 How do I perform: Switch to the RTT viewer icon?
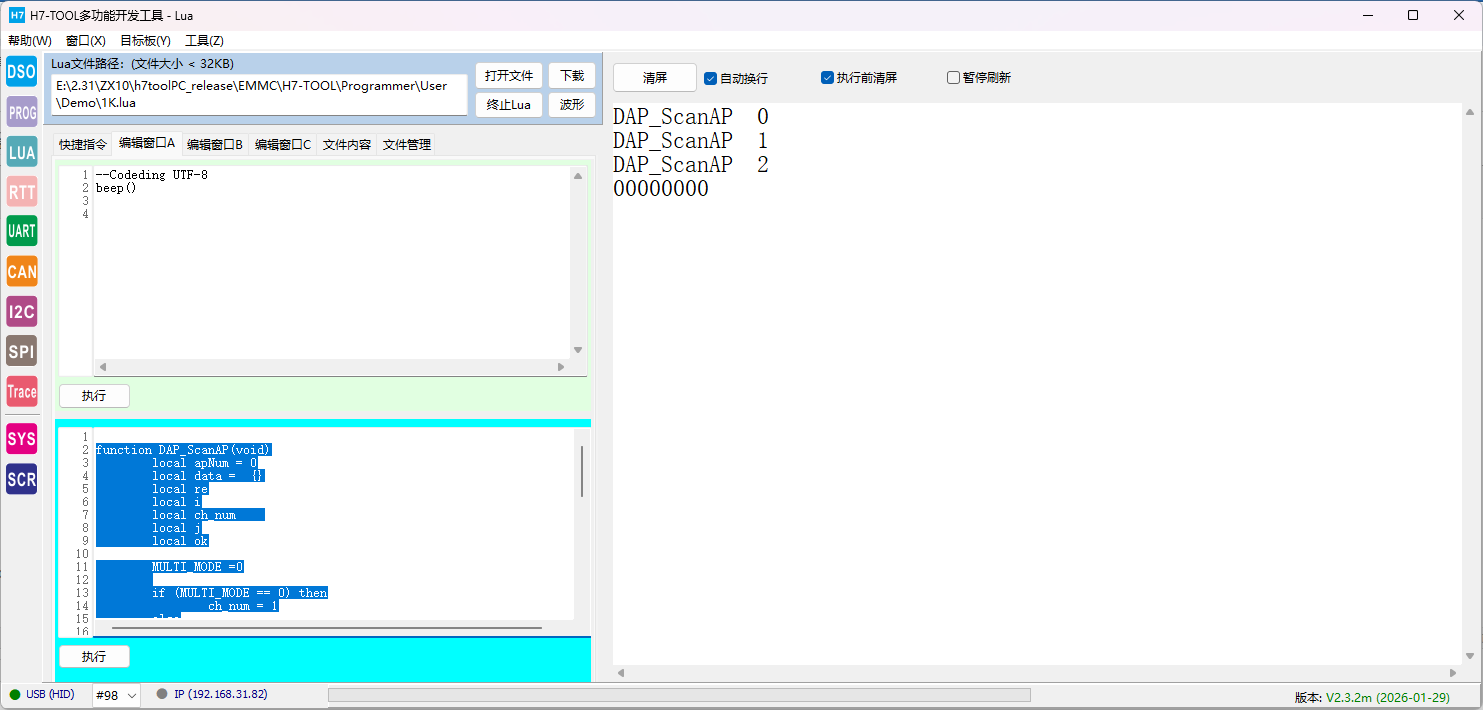[21, 191]
